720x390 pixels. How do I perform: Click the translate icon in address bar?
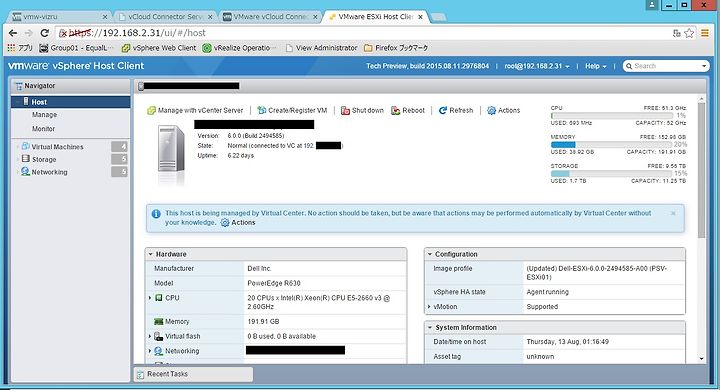click(x=676, y=33)
